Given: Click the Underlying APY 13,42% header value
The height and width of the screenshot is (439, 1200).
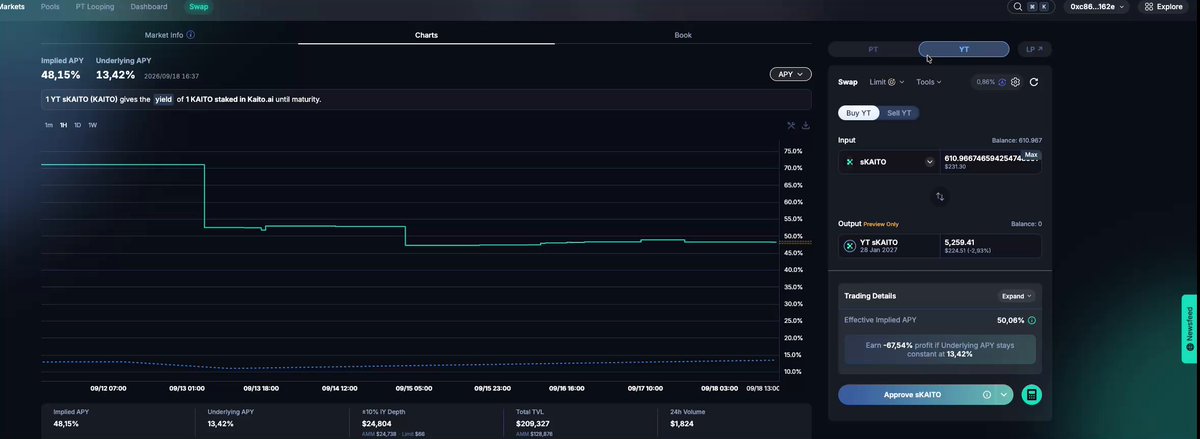Looking at the screenshot, I should [x=116, y=75].
